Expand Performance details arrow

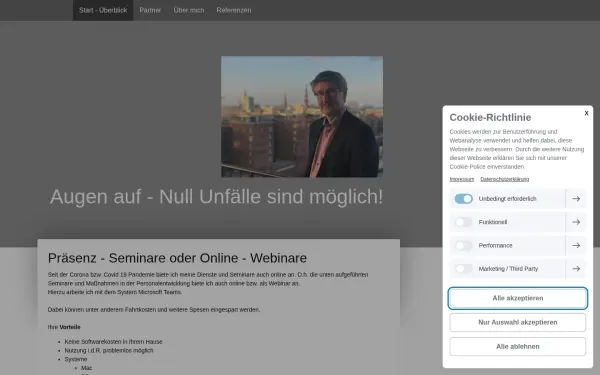click(x=576, y=245)
